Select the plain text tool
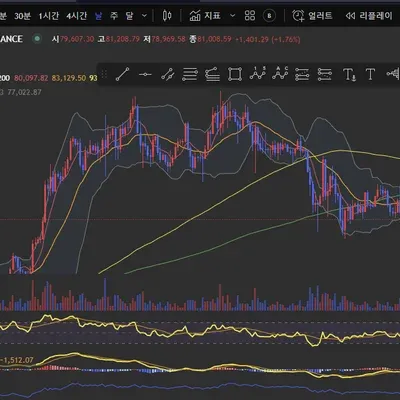 point(370,74)
